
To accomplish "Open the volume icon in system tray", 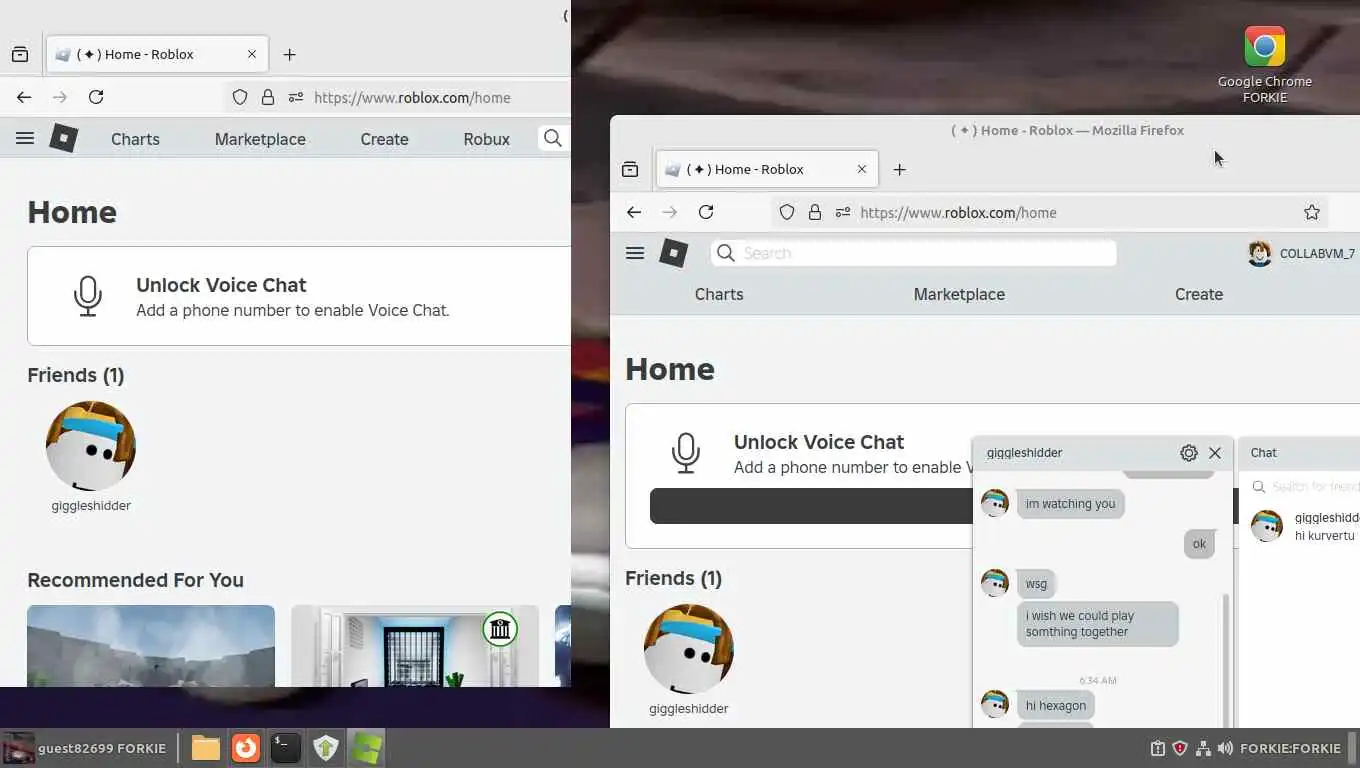I will pos(1225,748).
